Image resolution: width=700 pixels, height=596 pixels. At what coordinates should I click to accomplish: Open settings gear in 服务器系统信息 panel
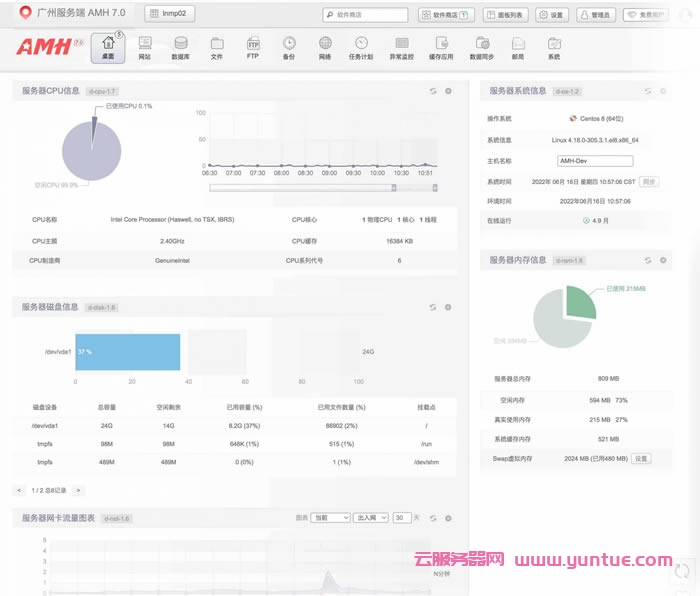tap(663, 91)
